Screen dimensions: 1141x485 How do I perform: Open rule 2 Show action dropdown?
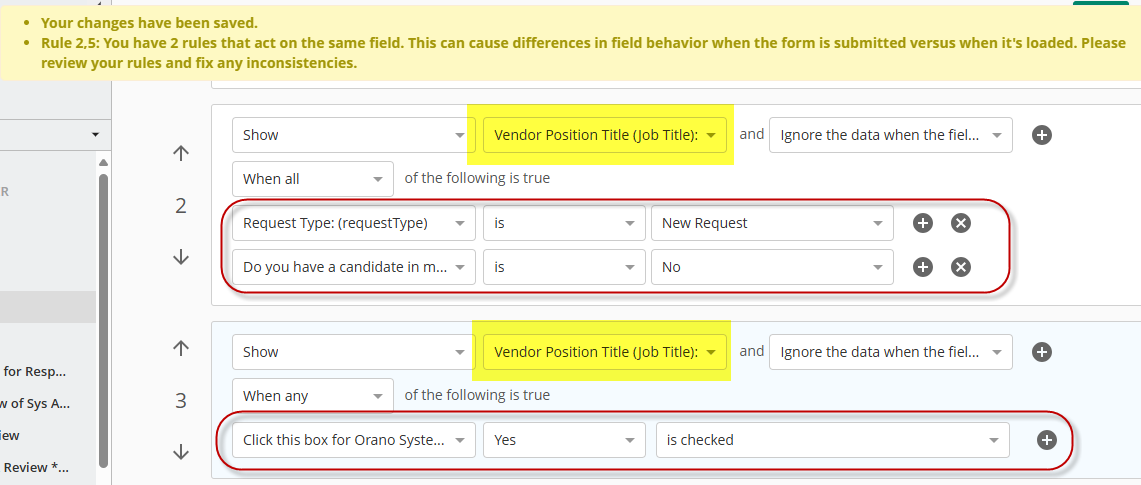click(354, 135)
